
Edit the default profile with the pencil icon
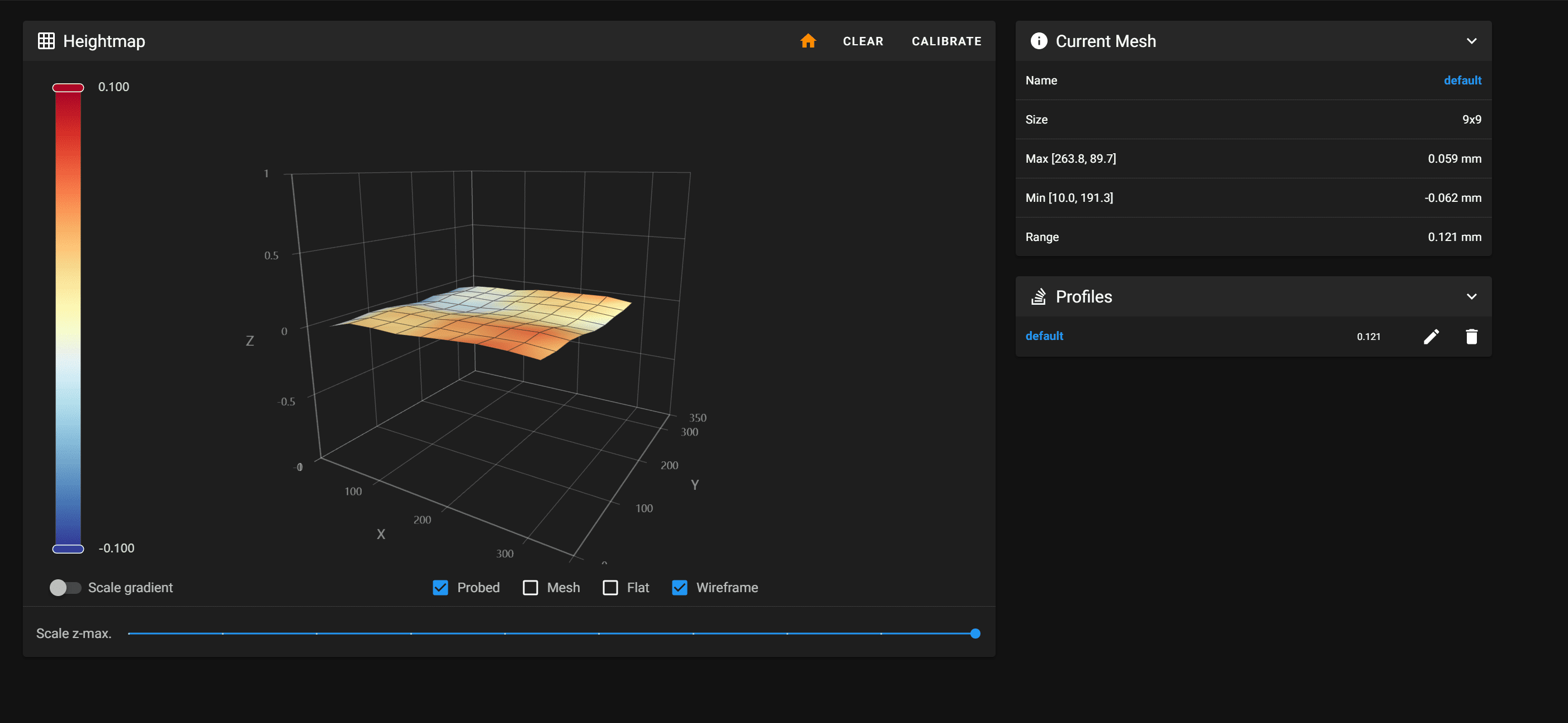tap(1431, 337)
